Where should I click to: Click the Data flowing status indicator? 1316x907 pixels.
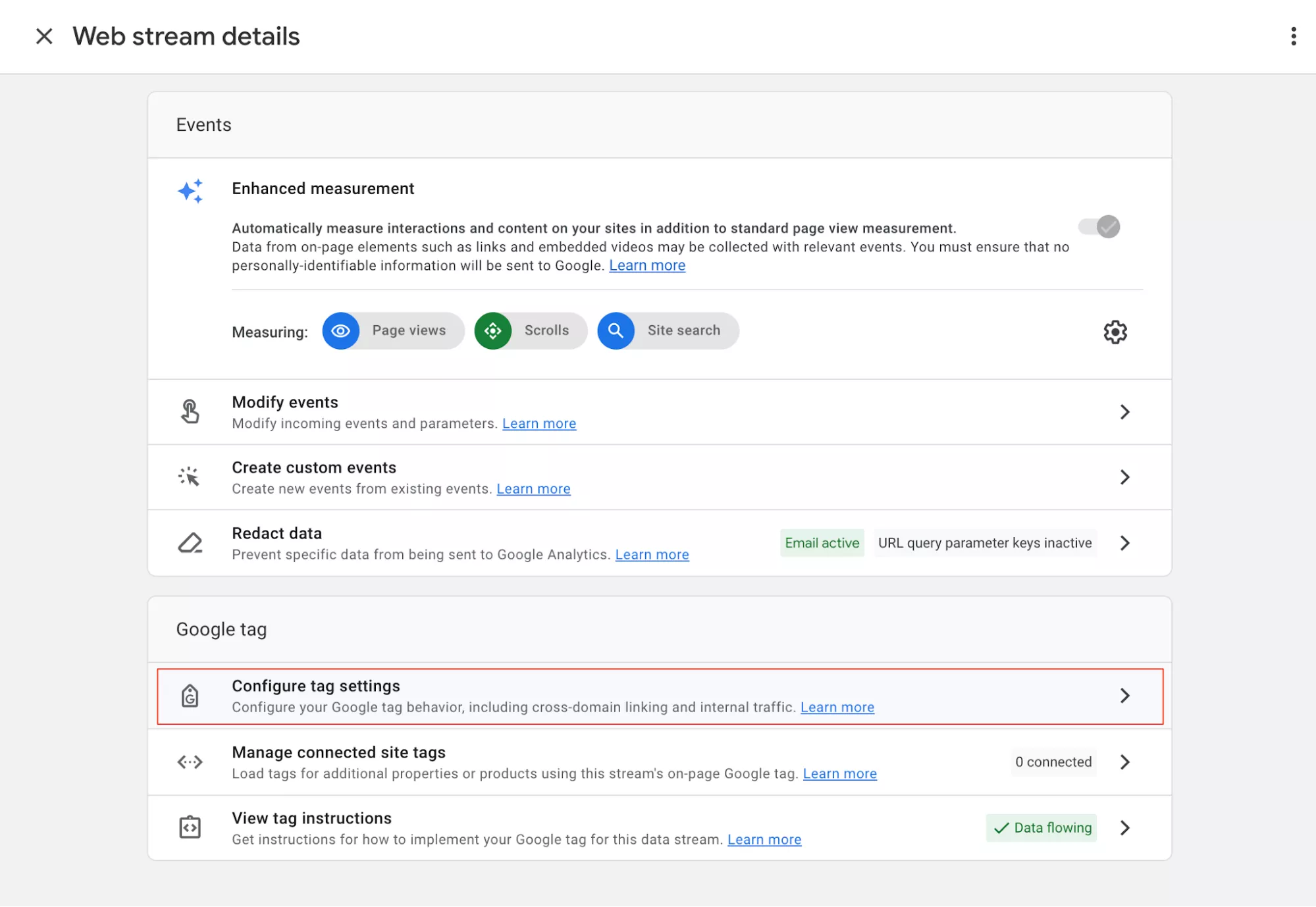[1040, 827]
